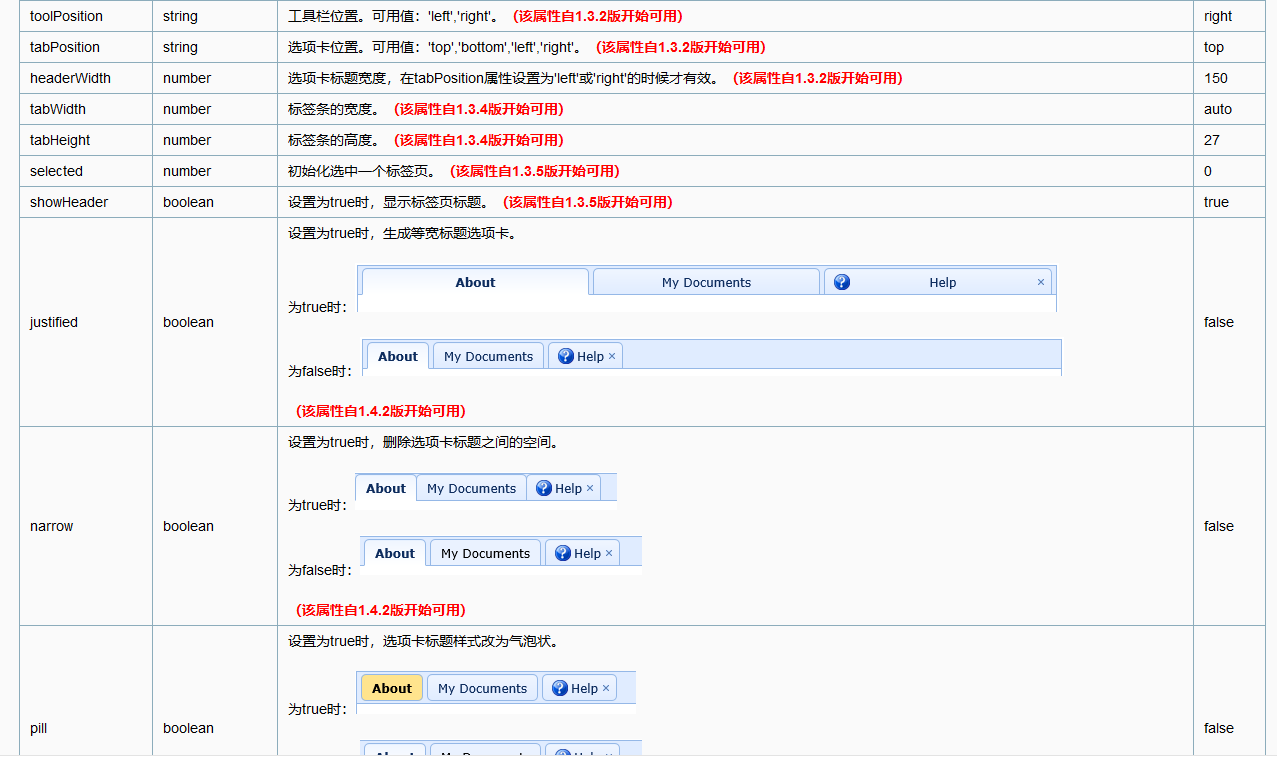
Task: Click the Help question-mark icon in justified false sample
Action: [565, 356]
